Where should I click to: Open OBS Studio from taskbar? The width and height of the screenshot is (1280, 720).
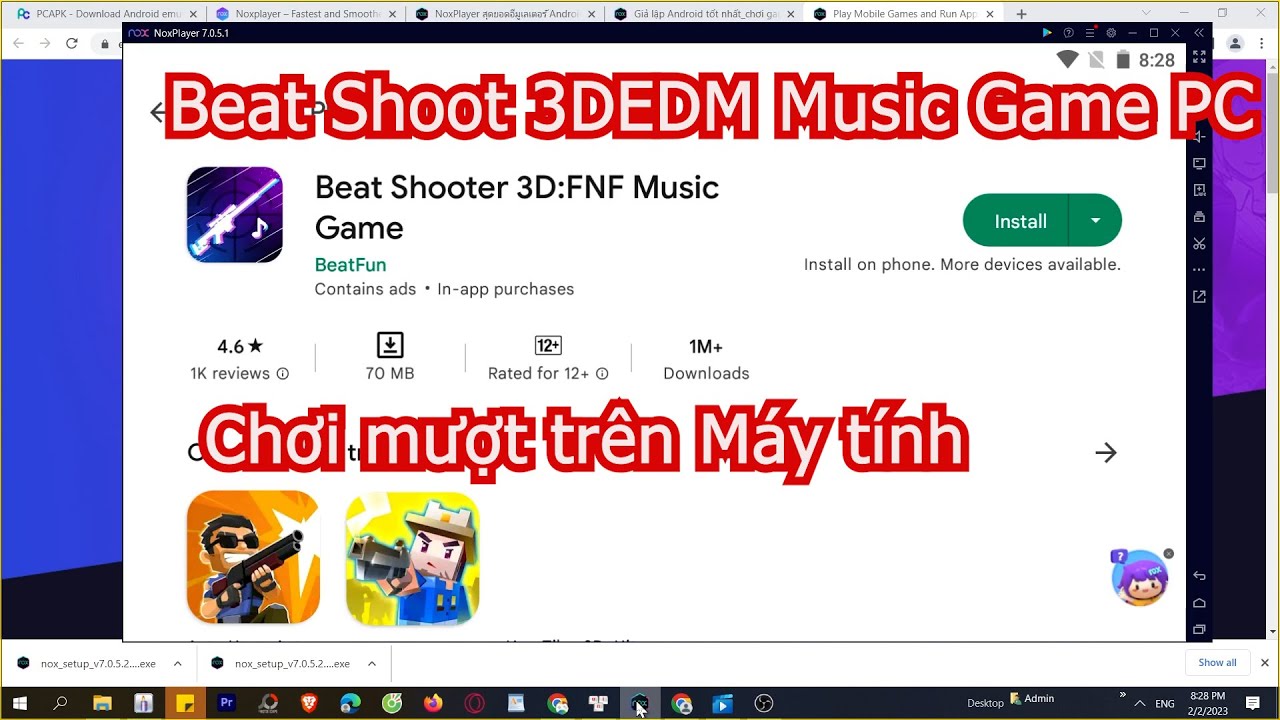764,704
